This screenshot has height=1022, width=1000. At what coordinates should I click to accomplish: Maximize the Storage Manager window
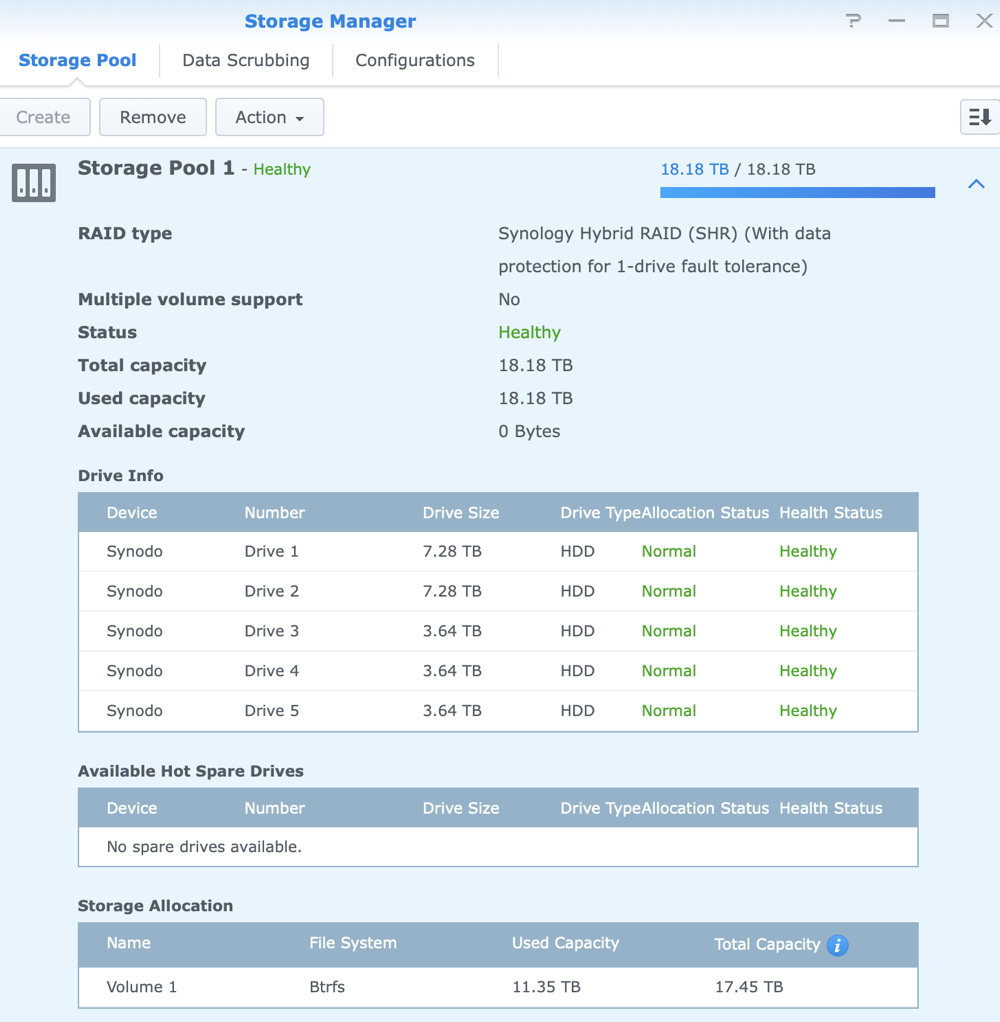(x=940, y=21)
